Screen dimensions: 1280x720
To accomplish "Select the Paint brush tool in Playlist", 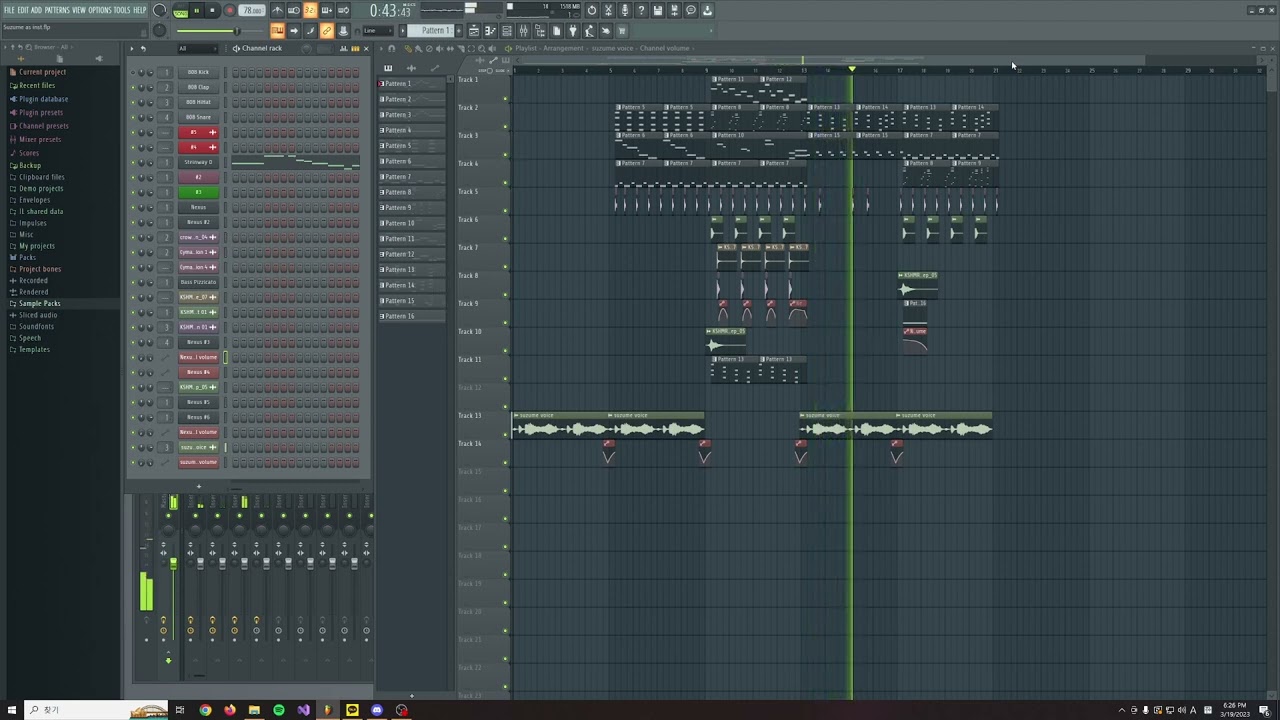I will pyautogui.click(x=418, y=48).
